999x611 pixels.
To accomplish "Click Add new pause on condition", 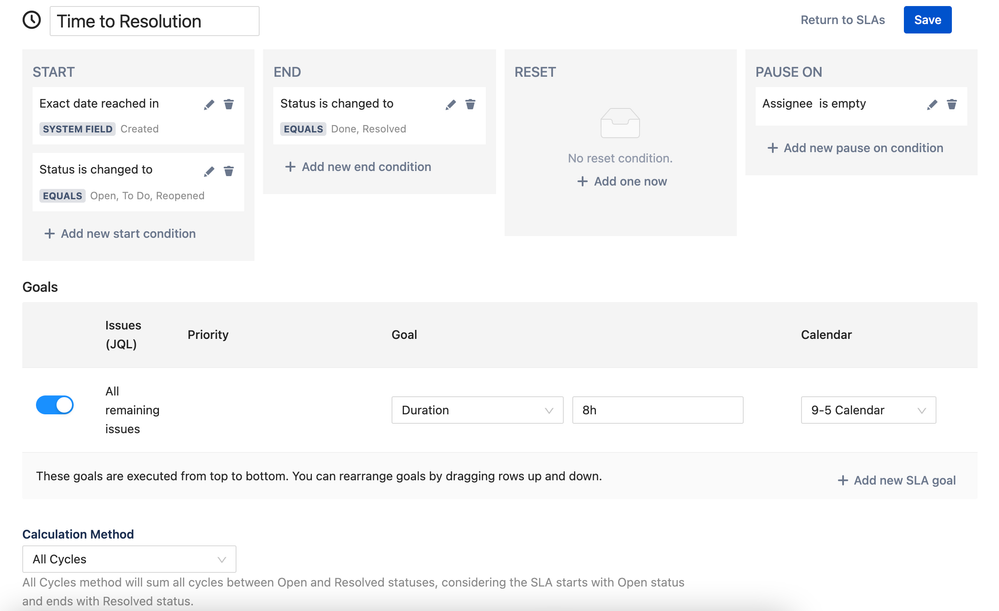I will pyautogui.click(x=855, y=148).
